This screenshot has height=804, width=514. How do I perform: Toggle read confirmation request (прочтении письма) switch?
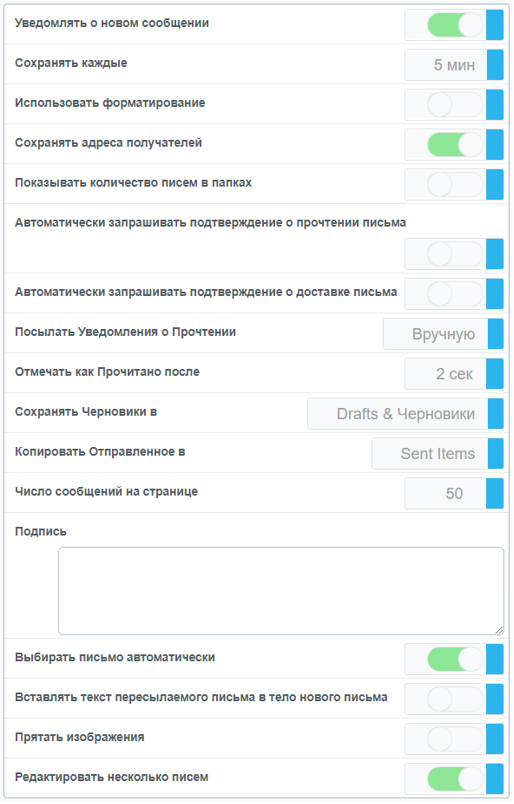coord(456,254)
